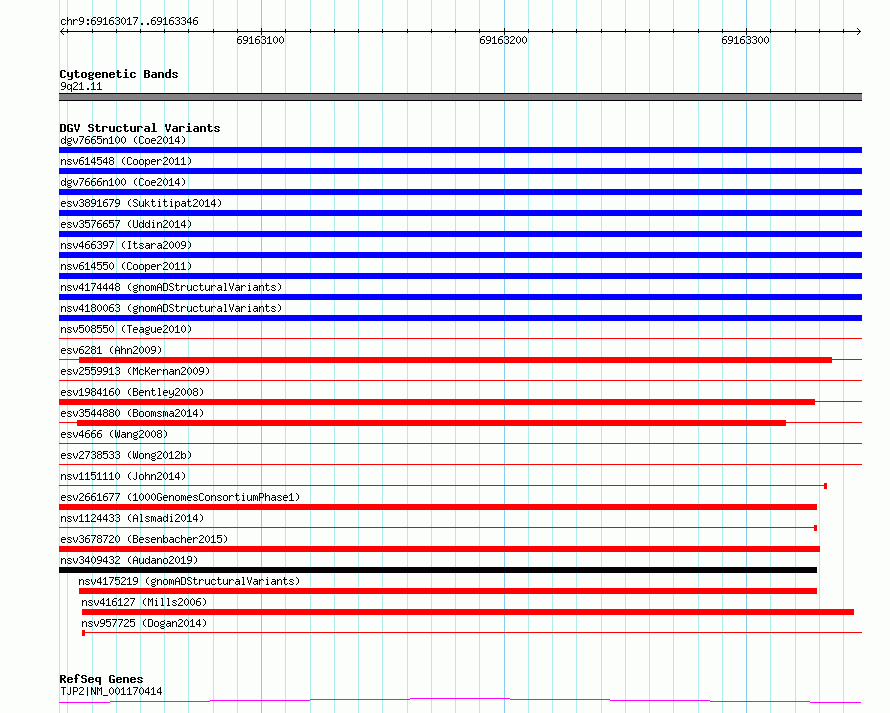Open the nsv3409432 (Audano2019) variant
890x713 pixels.
129,560
